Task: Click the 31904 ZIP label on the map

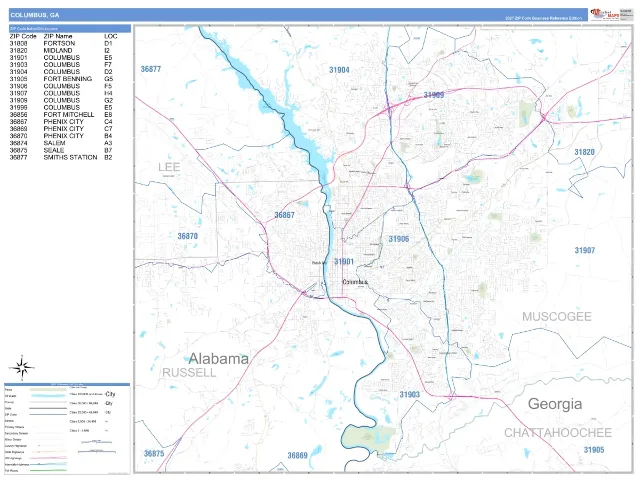Action: coord(339,70)
